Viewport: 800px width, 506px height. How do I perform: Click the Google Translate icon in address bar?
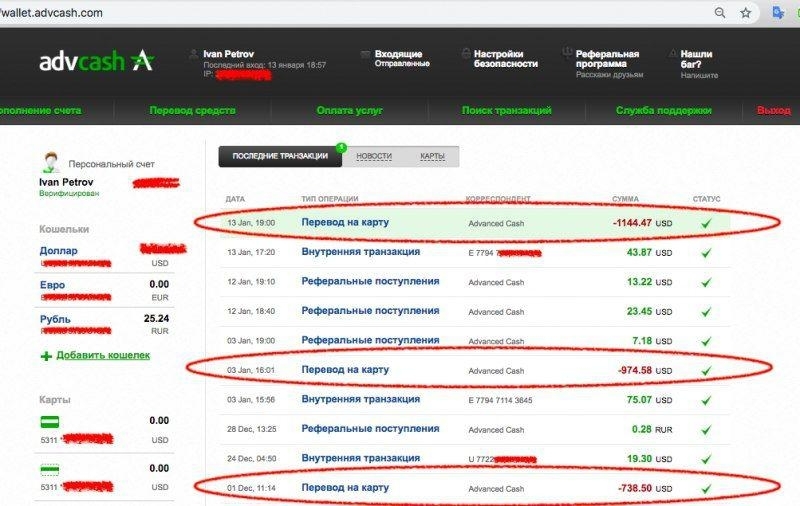[778, 13]
